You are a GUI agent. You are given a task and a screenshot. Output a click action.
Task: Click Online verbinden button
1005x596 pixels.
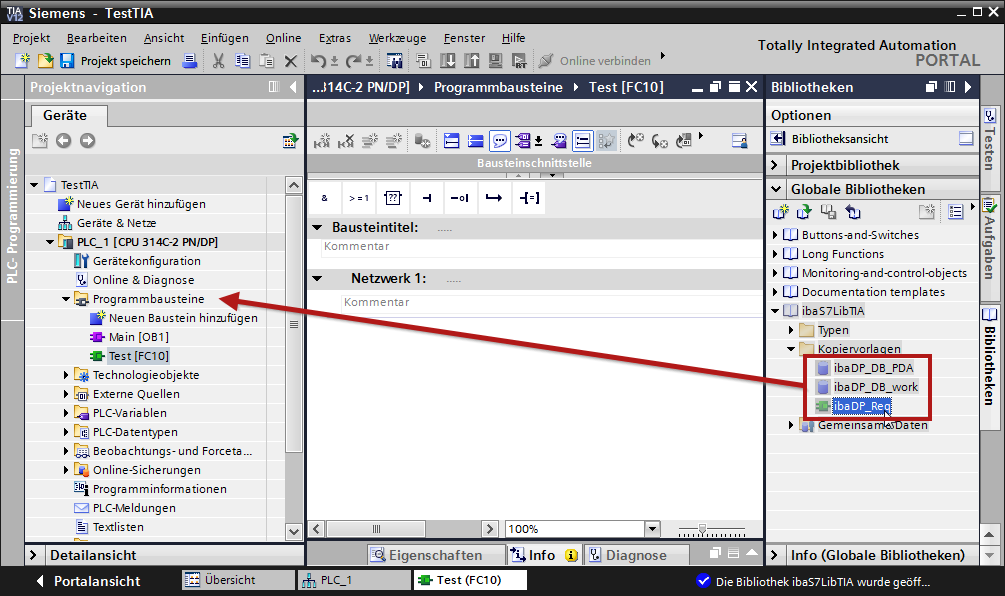pyautogui.click(x=595, y=61)
